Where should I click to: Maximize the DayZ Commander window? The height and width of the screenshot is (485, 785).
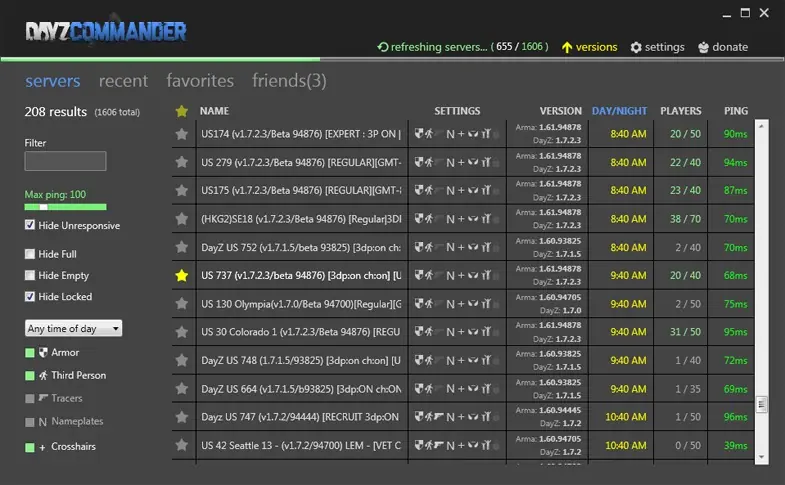pyautogui.click(x=745, y=13)
